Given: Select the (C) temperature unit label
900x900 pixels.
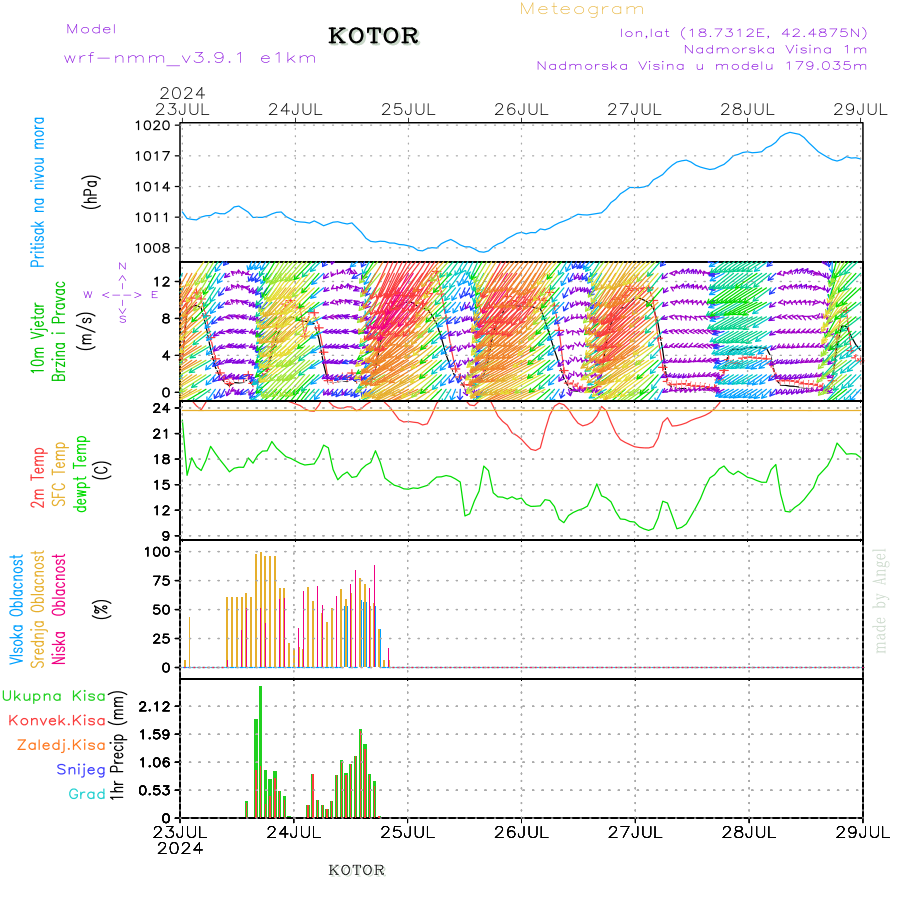Looking at the screenshot, I should (102, 470).
